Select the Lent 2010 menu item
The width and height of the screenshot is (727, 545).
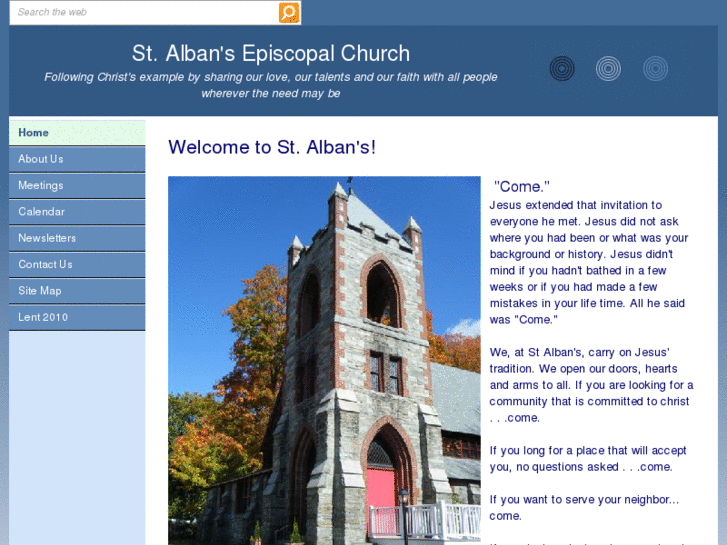[77, 318]
